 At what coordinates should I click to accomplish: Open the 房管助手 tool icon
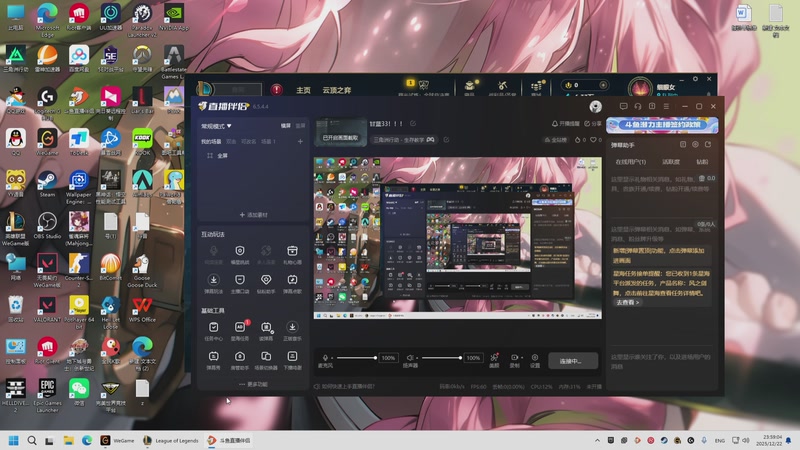240,360
